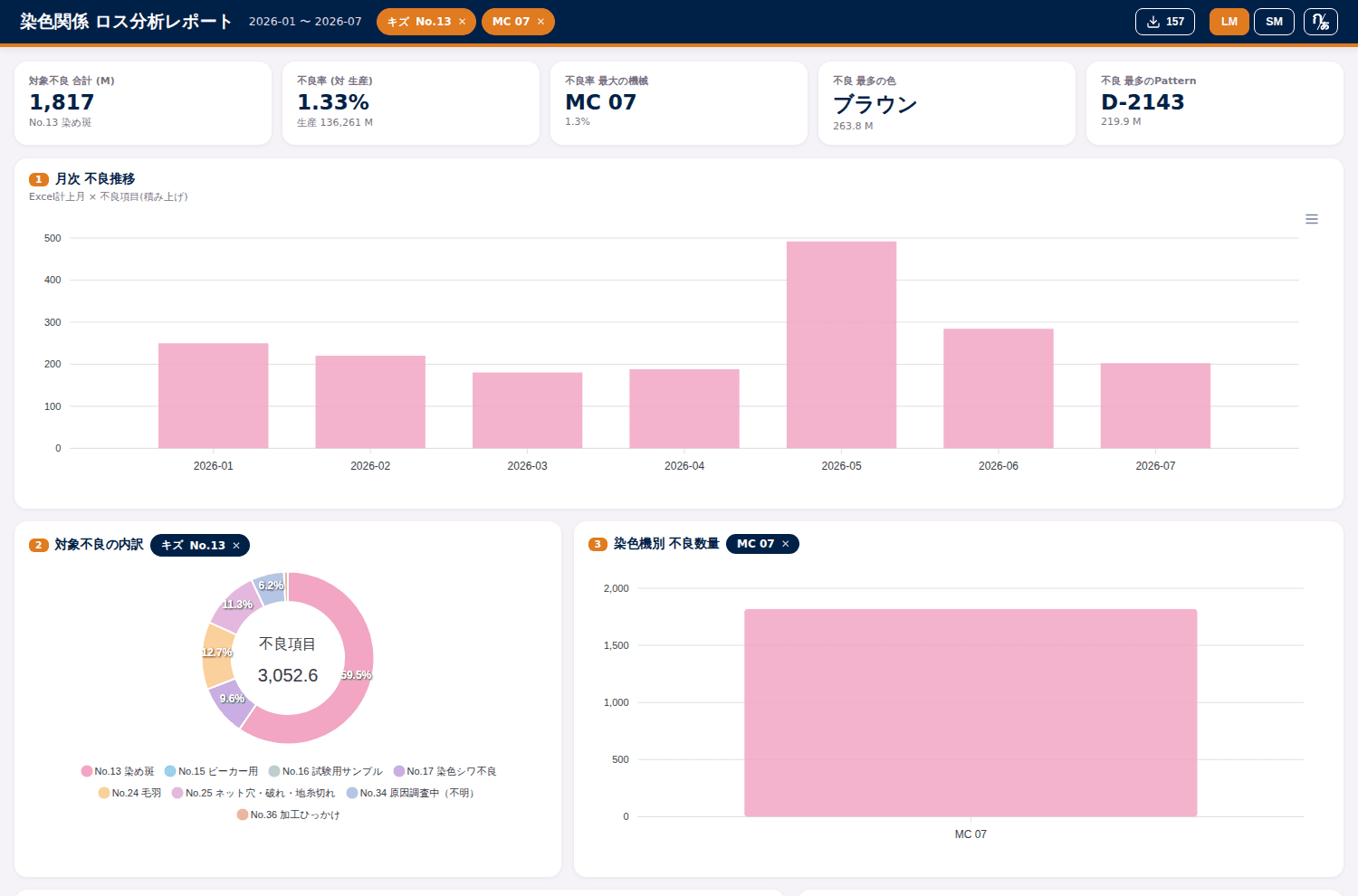
Task: Select the 2026-04 bar in monthly chart
Action: tap(684, 408)
